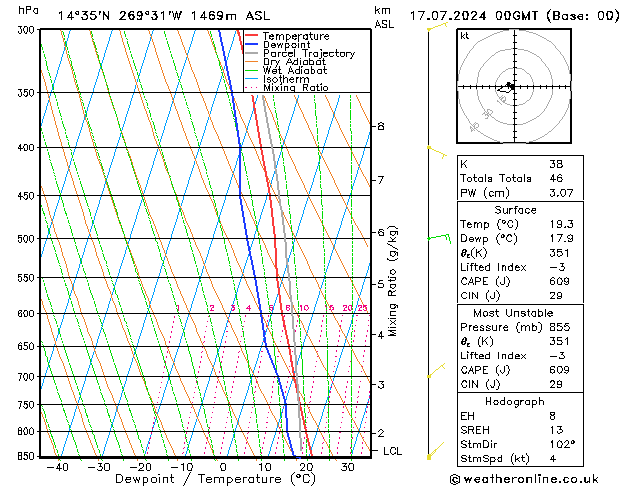Click the K index value 38
This screenshot has width=629, height=486.
(556, 164)
